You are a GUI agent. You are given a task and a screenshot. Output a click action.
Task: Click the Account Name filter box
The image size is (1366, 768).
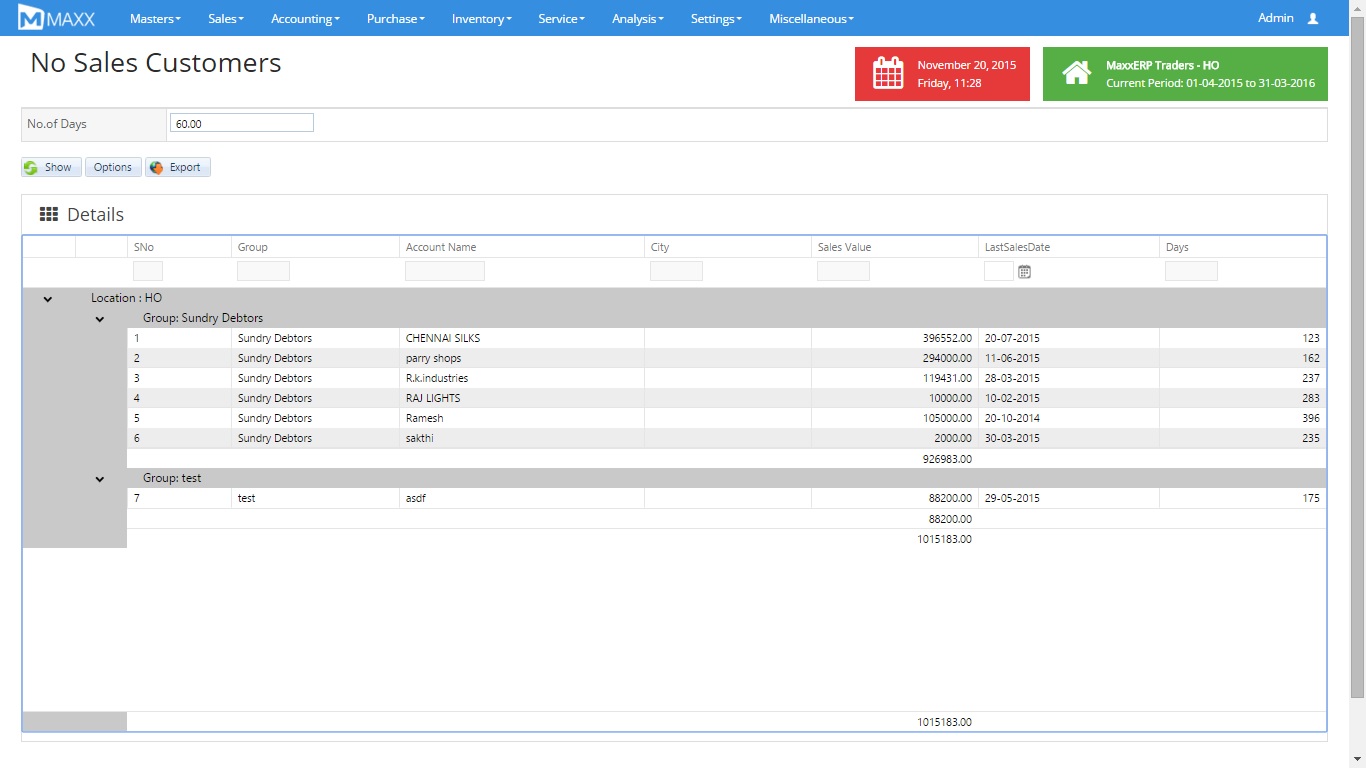tap(444, 271)
